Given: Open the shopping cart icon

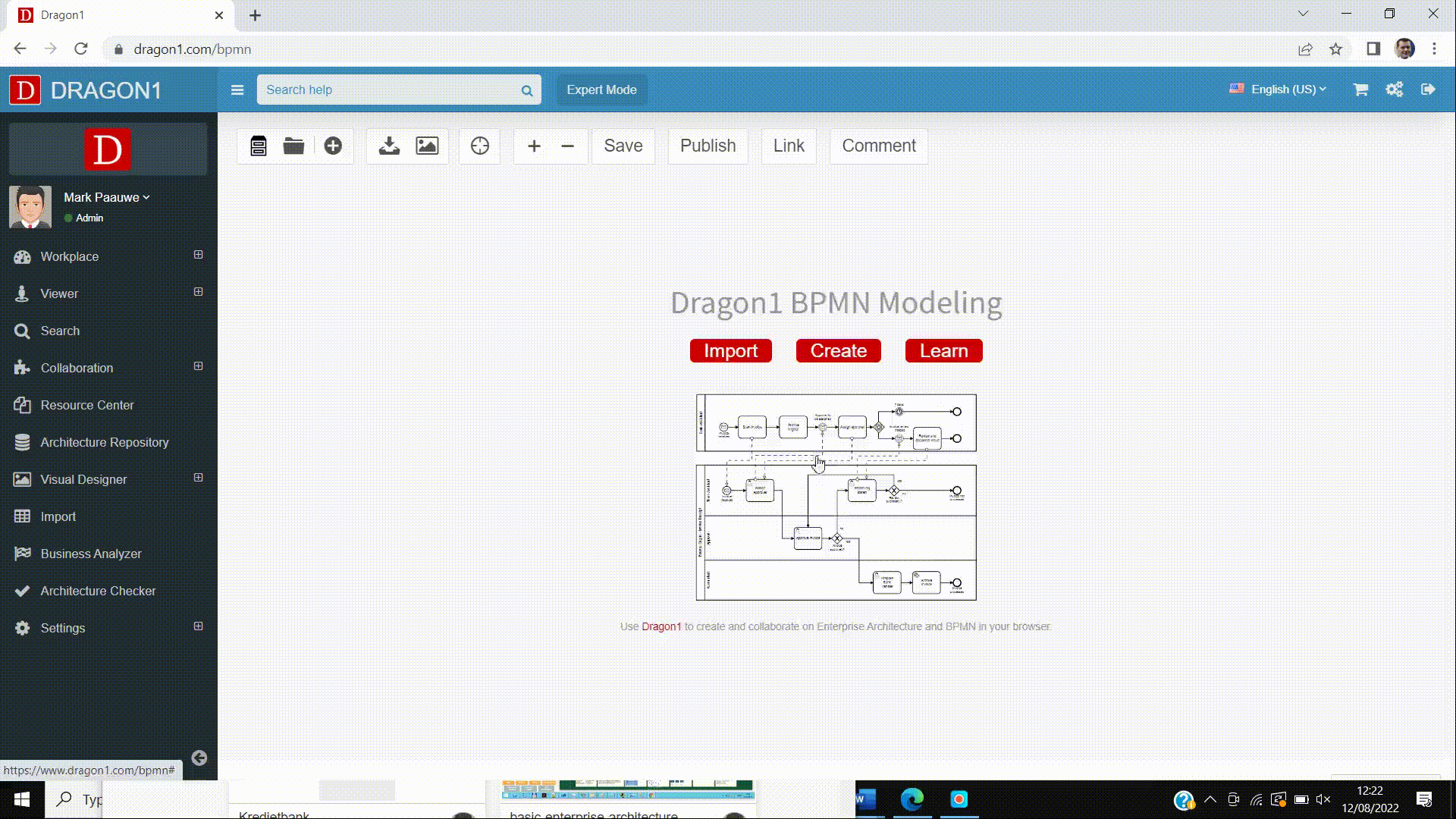Looking at the screenshot, I should coord(1360,89).
